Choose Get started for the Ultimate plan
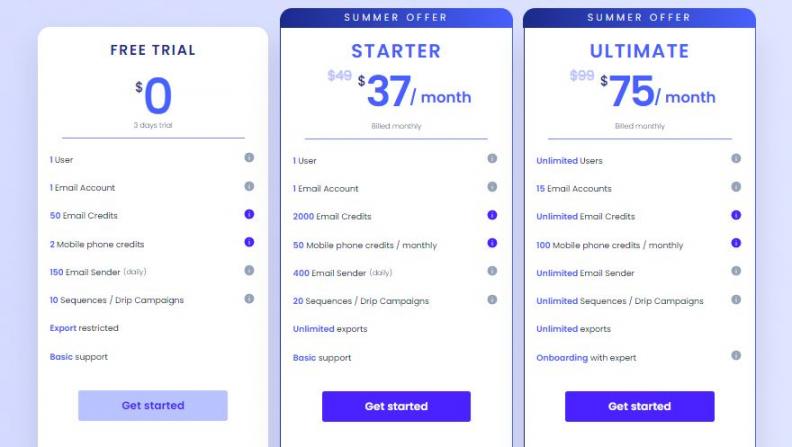Viewport: 792px width, 447px height. (639, 406)
